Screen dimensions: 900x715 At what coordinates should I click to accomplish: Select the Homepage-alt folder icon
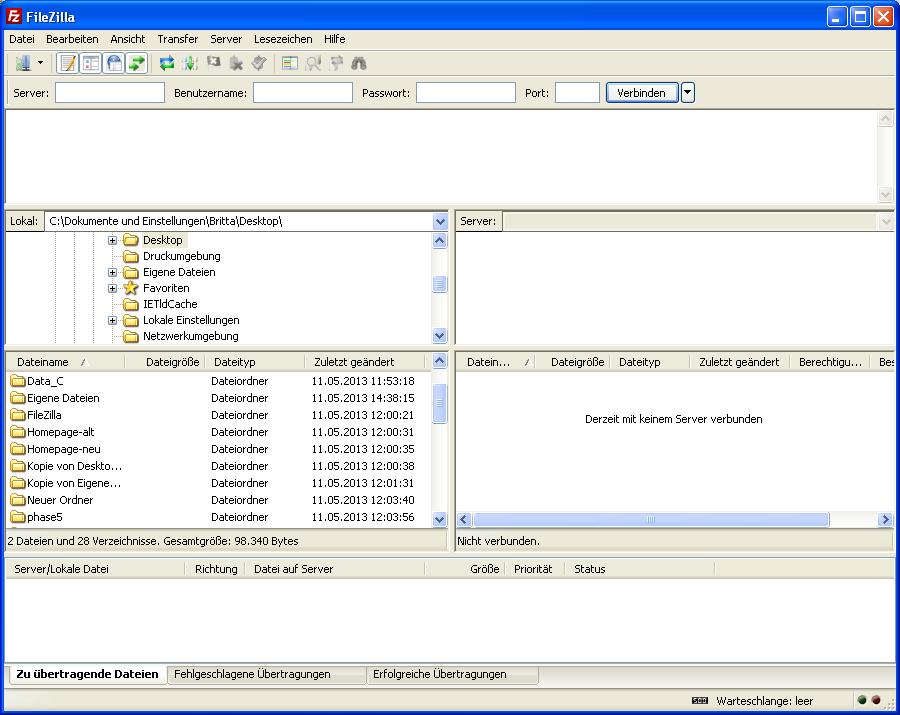click(x=18, y=432)
